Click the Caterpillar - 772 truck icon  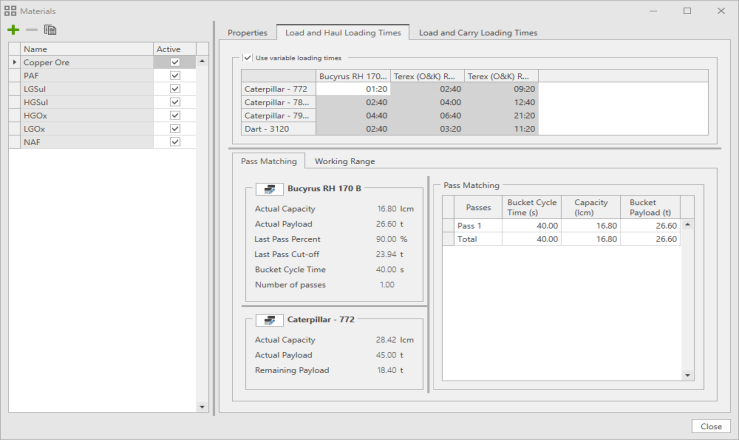click(270, 320)
